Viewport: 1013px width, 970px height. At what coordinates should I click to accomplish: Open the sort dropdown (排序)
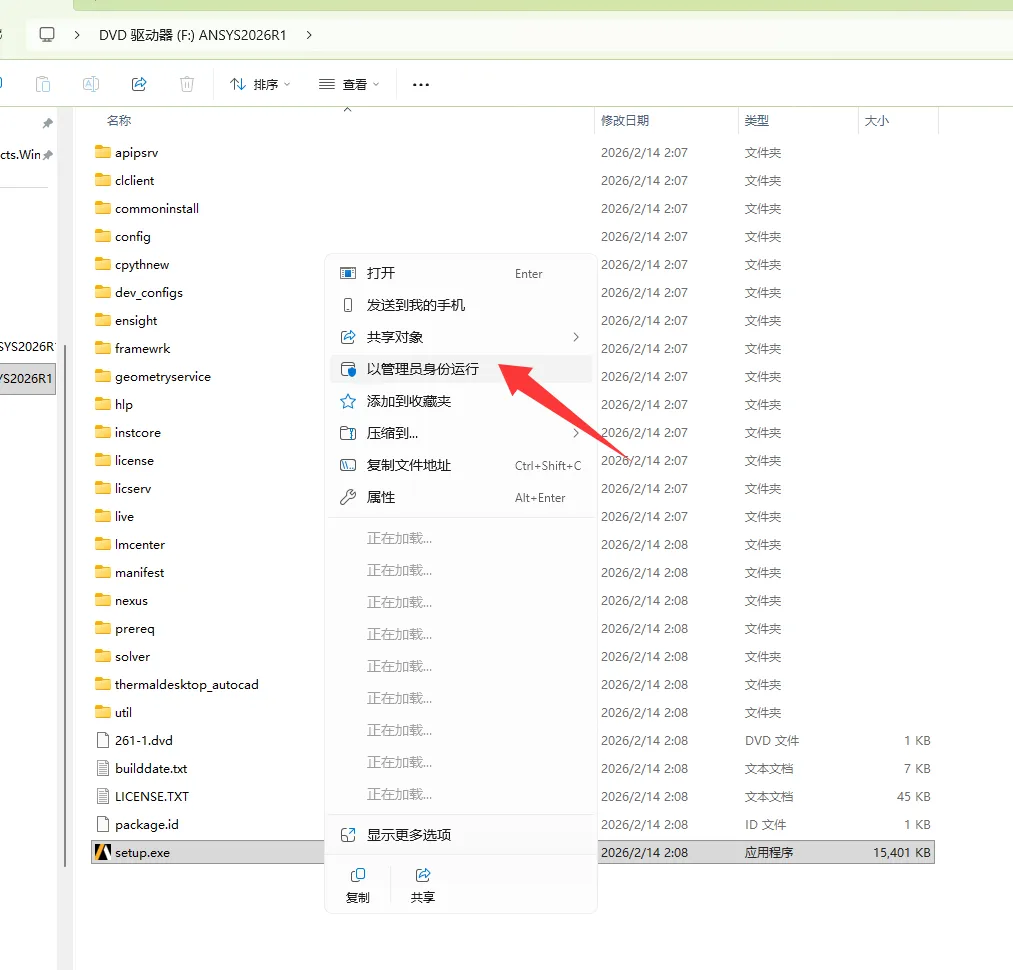click(x=260, y=84)
